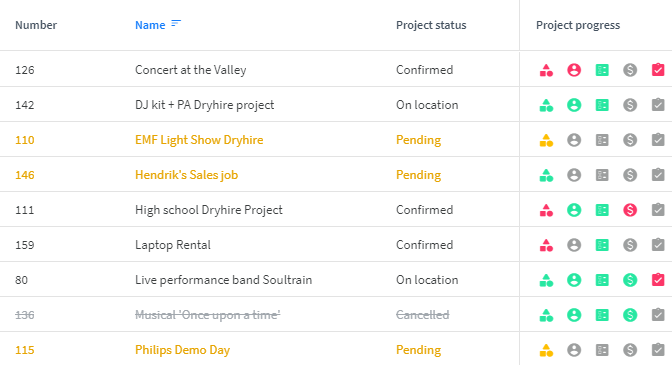The image size is (672, 365).
Task: Click grey crew icon for Hendrik's Sales job
Action: pos(574,175)
